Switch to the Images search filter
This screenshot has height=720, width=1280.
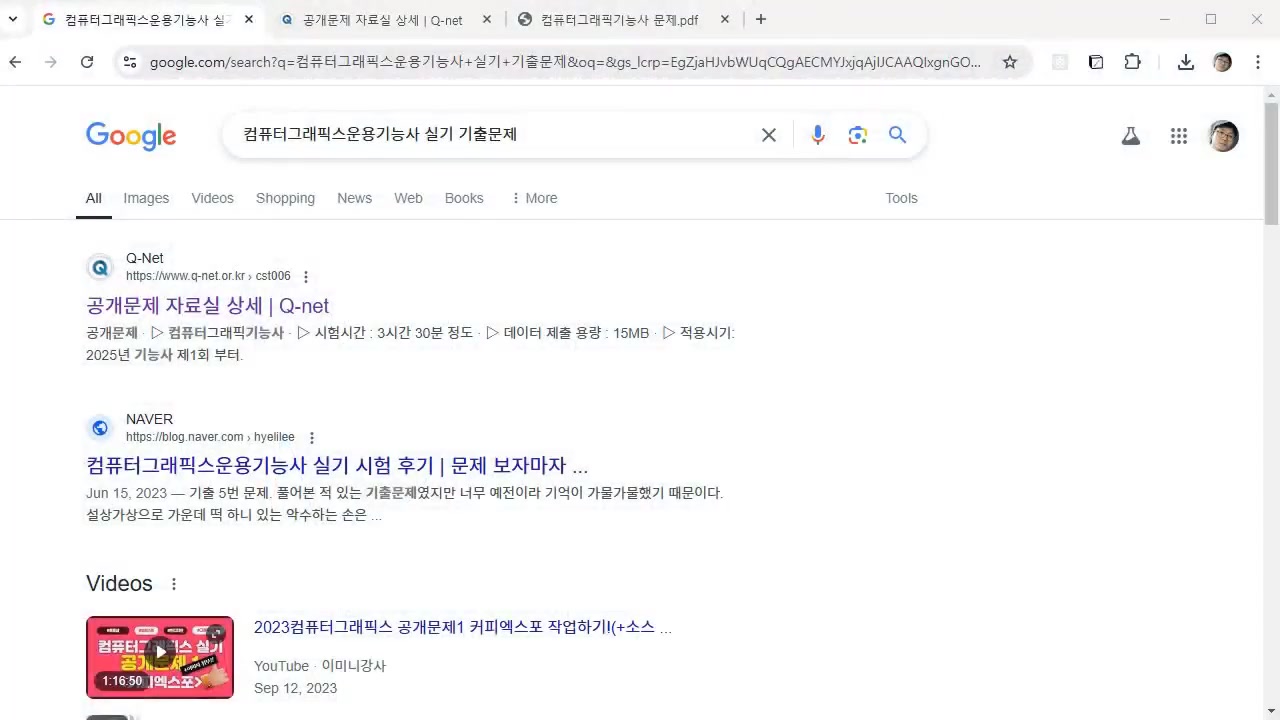[x=146, y=198]
